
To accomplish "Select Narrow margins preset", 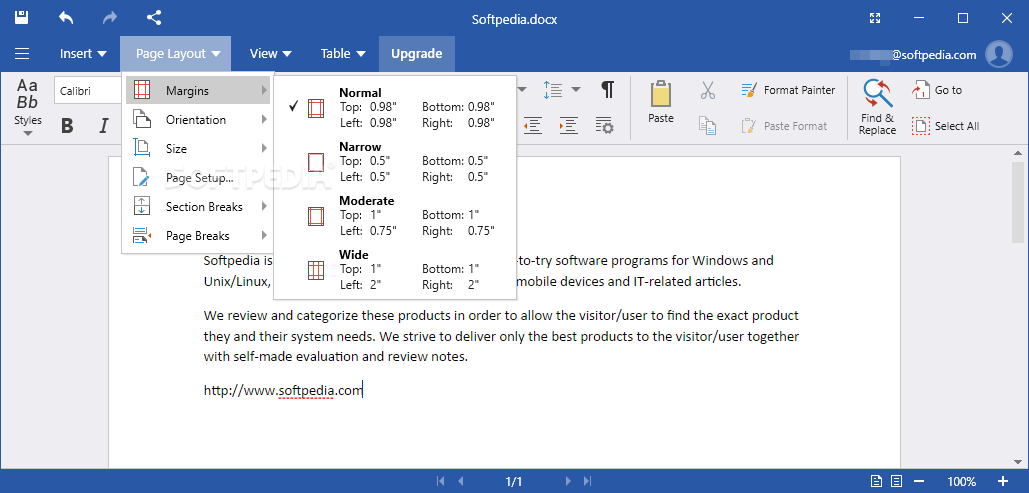I will (395, 161).
